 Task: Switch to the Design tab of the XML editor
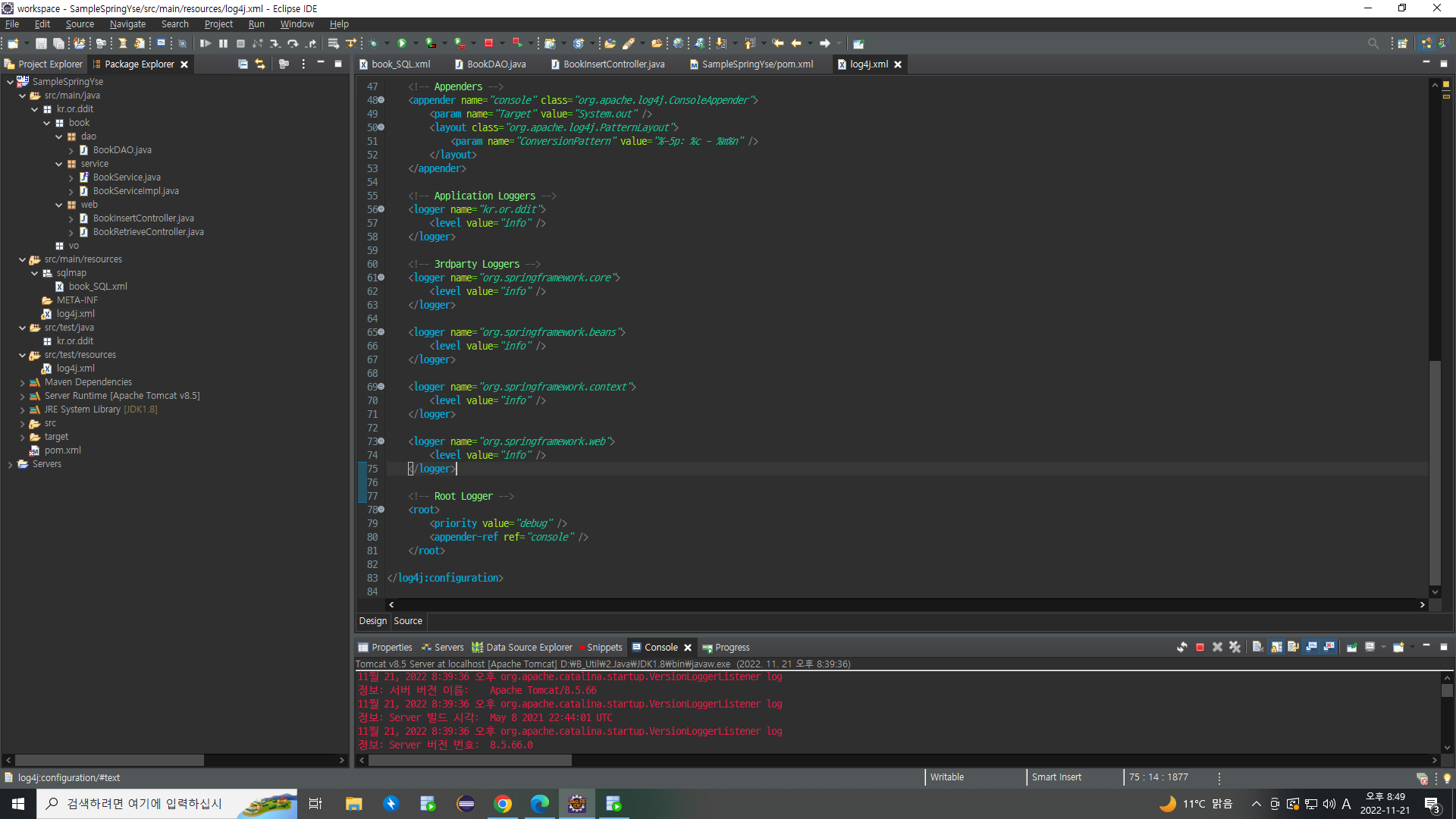pyautogui.click(x=372, y=620)
